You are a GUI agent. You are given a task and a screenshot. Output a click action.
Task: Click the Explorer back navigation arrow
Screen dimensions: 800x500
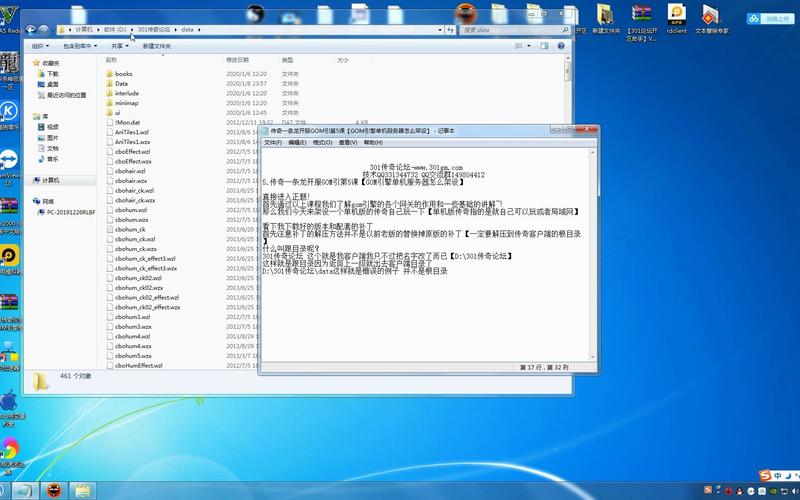tap(33, 30)
